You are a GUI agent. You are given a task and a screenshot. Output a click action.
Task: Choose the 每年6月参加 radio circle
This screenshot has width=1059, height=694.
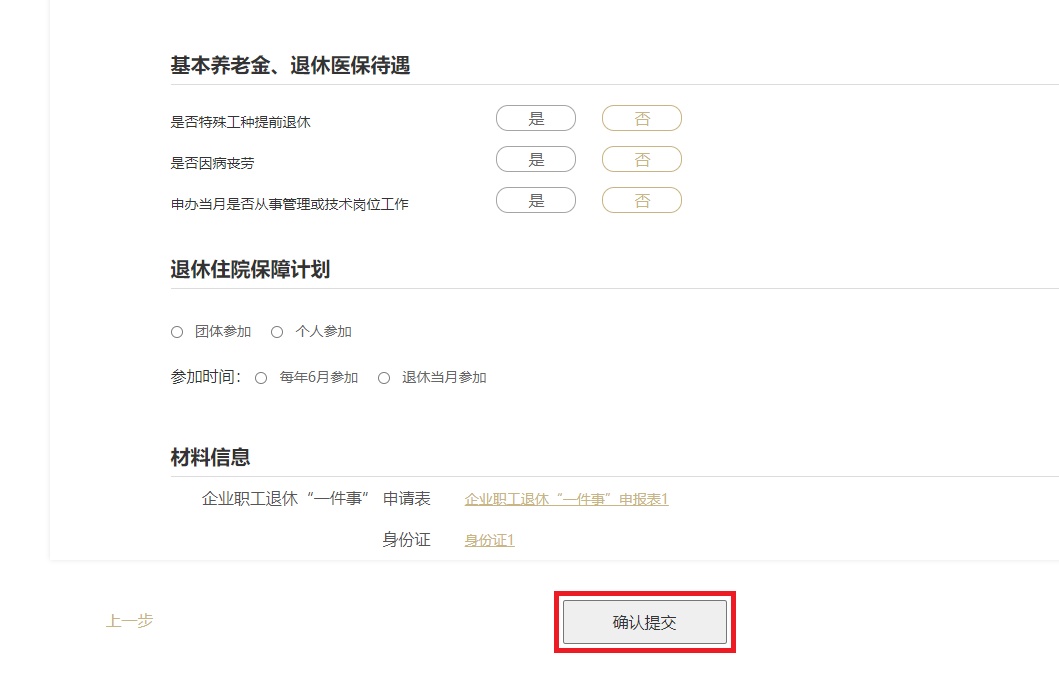261,378
